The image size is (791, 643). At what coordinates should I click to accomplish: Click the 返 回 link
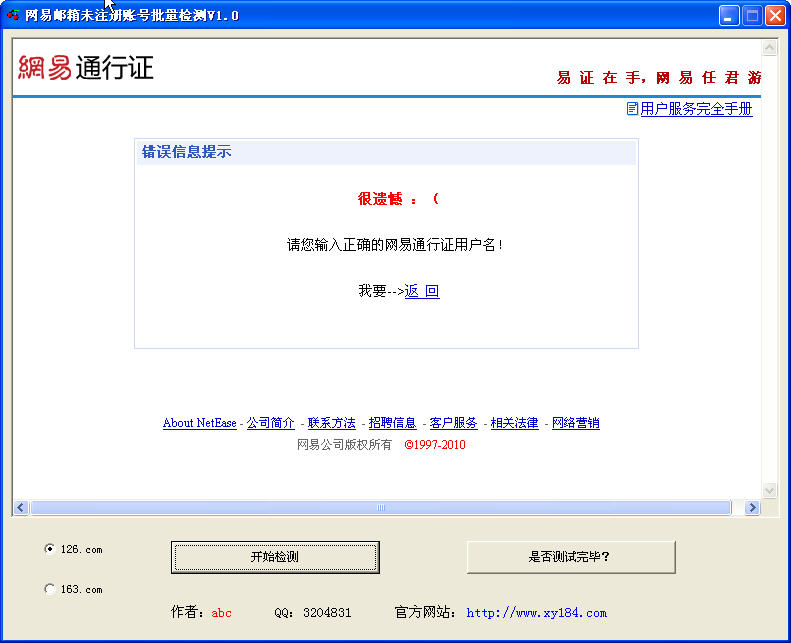click(x=422, y=291)
